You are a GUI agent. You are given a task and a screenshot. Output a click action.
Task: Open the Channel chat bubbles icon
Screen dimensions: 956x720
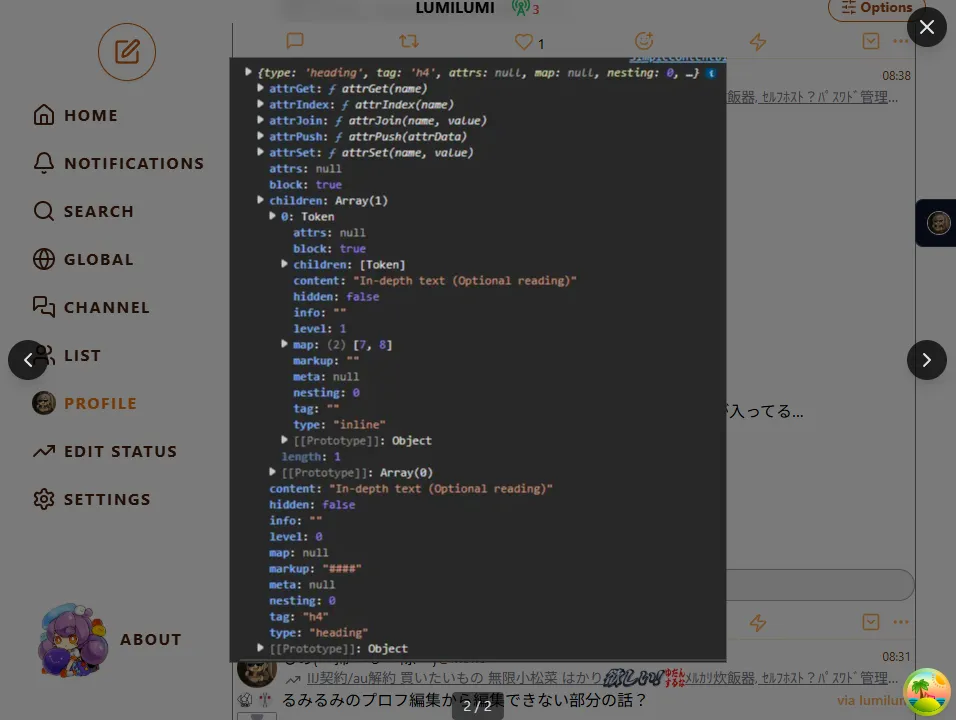click(x=44, y=307)
